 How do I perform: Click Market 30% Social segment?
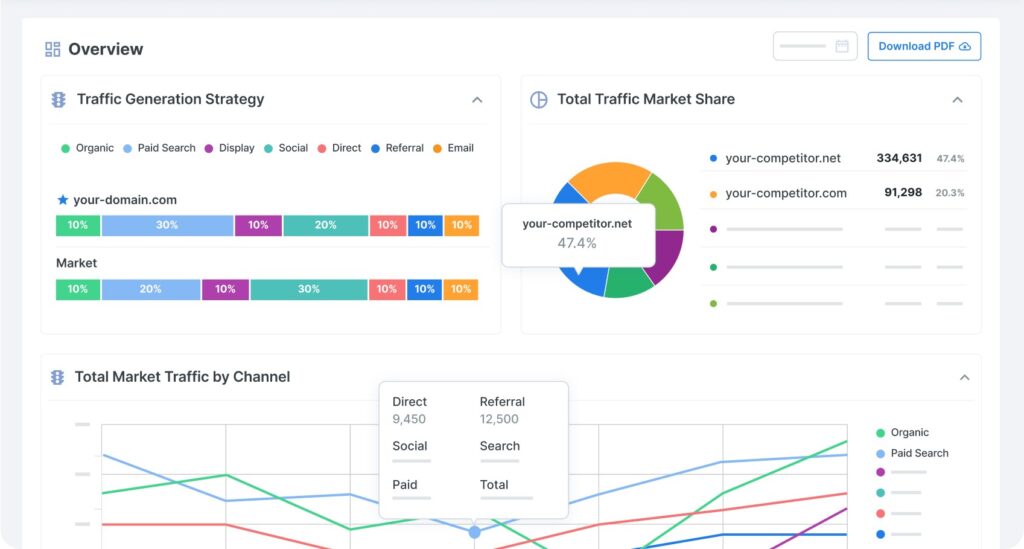(x=309, y=289)
